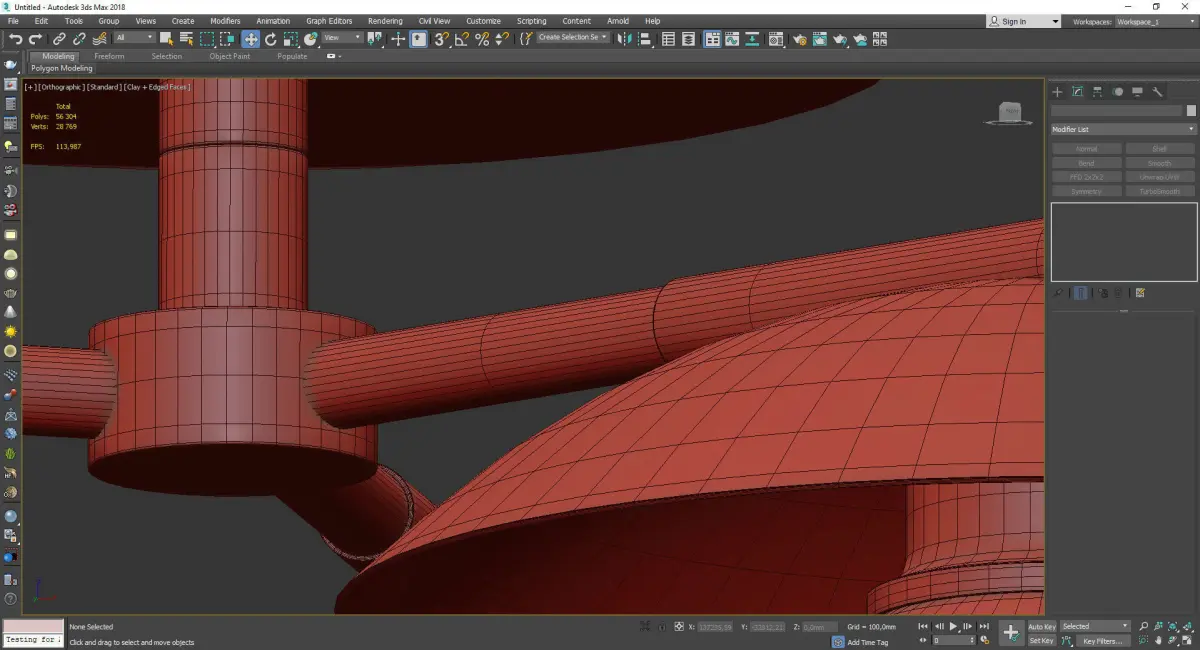1200x650 pixels.
Task: Click the object color swatch
Action: pos(1191,111)
